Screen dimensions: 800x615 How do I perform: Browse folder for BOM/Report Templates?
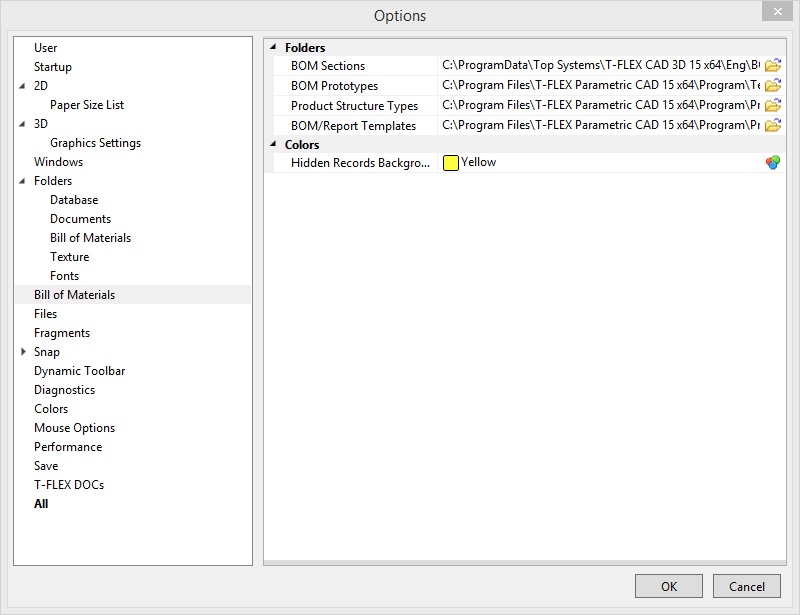(773, 126)
